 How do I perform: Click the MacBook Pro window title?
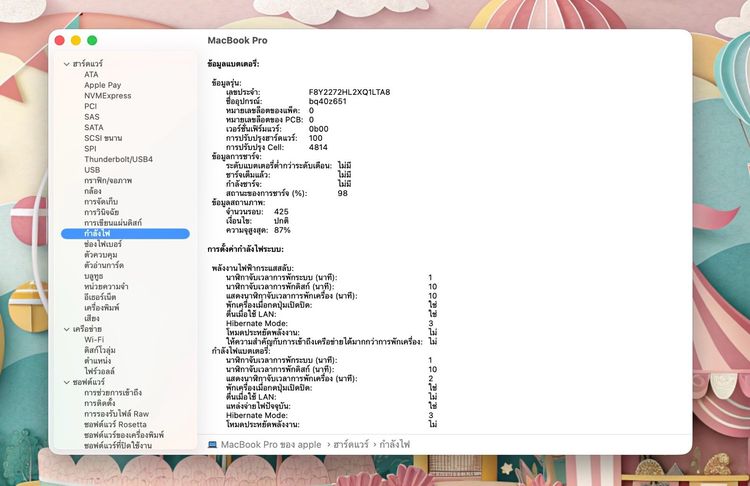tap(237, 41)
